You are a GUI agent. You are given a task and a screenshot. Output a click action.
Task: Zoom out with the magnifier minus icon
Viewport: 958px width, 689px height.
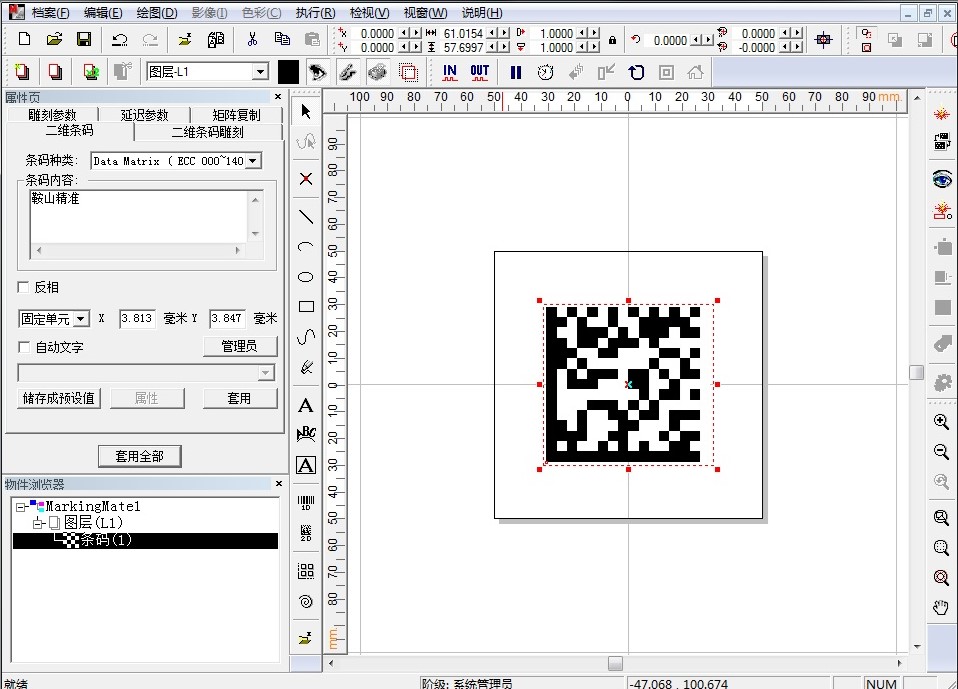tap(942, 452)
